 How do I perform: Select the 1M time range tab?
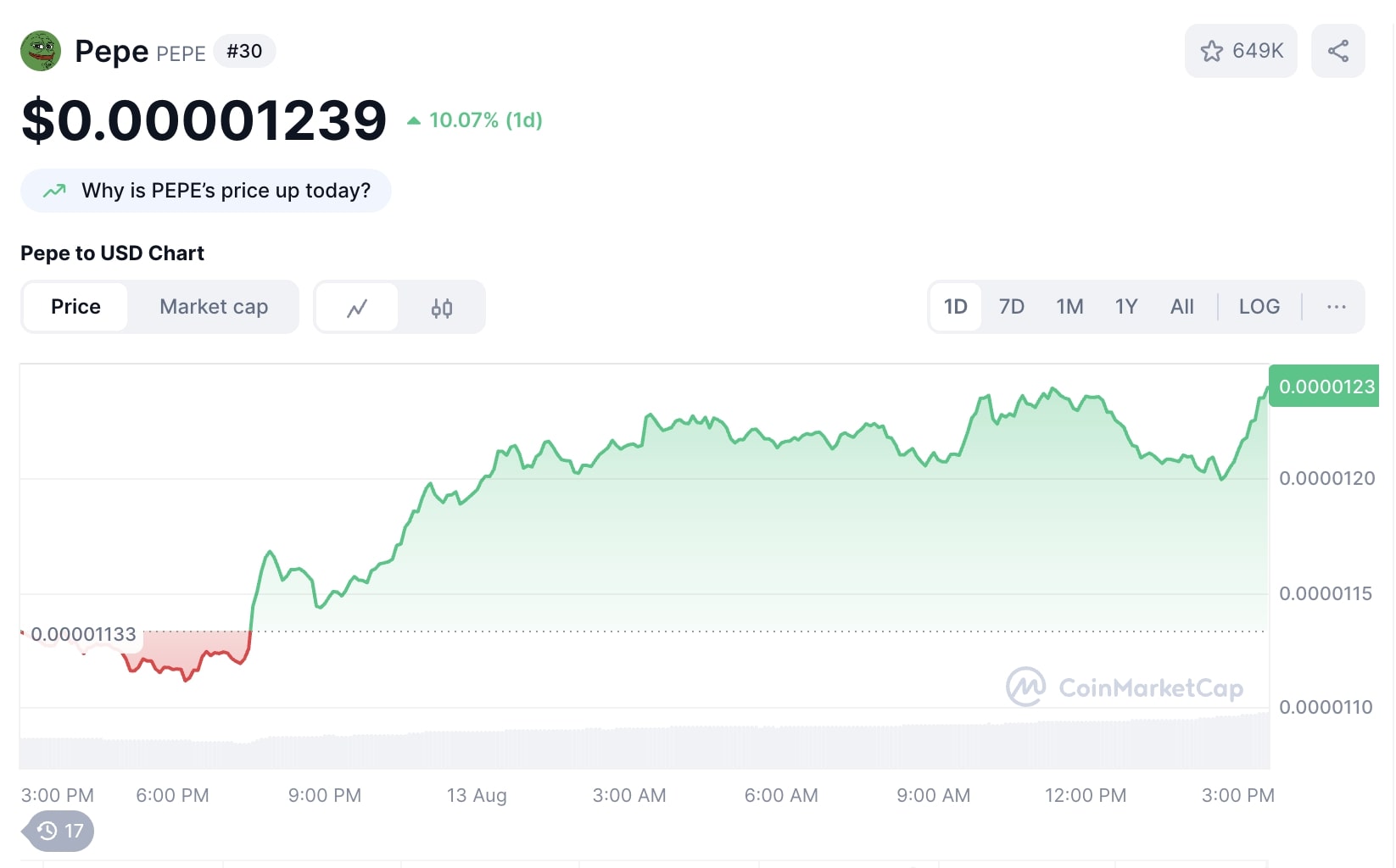point(1069,307)
